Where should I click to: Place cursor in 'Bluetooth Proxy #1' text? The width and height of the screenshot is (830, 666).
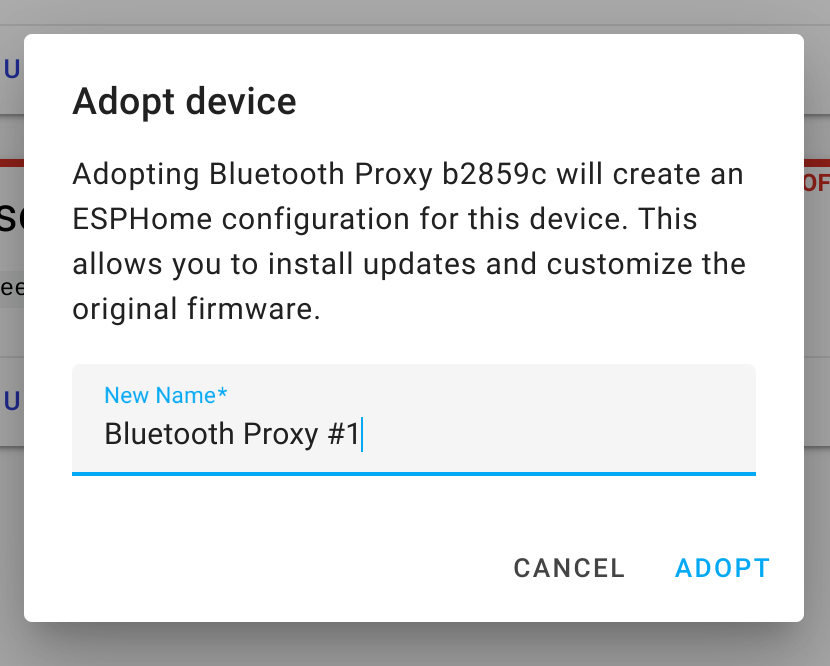[x=232, y=434]
